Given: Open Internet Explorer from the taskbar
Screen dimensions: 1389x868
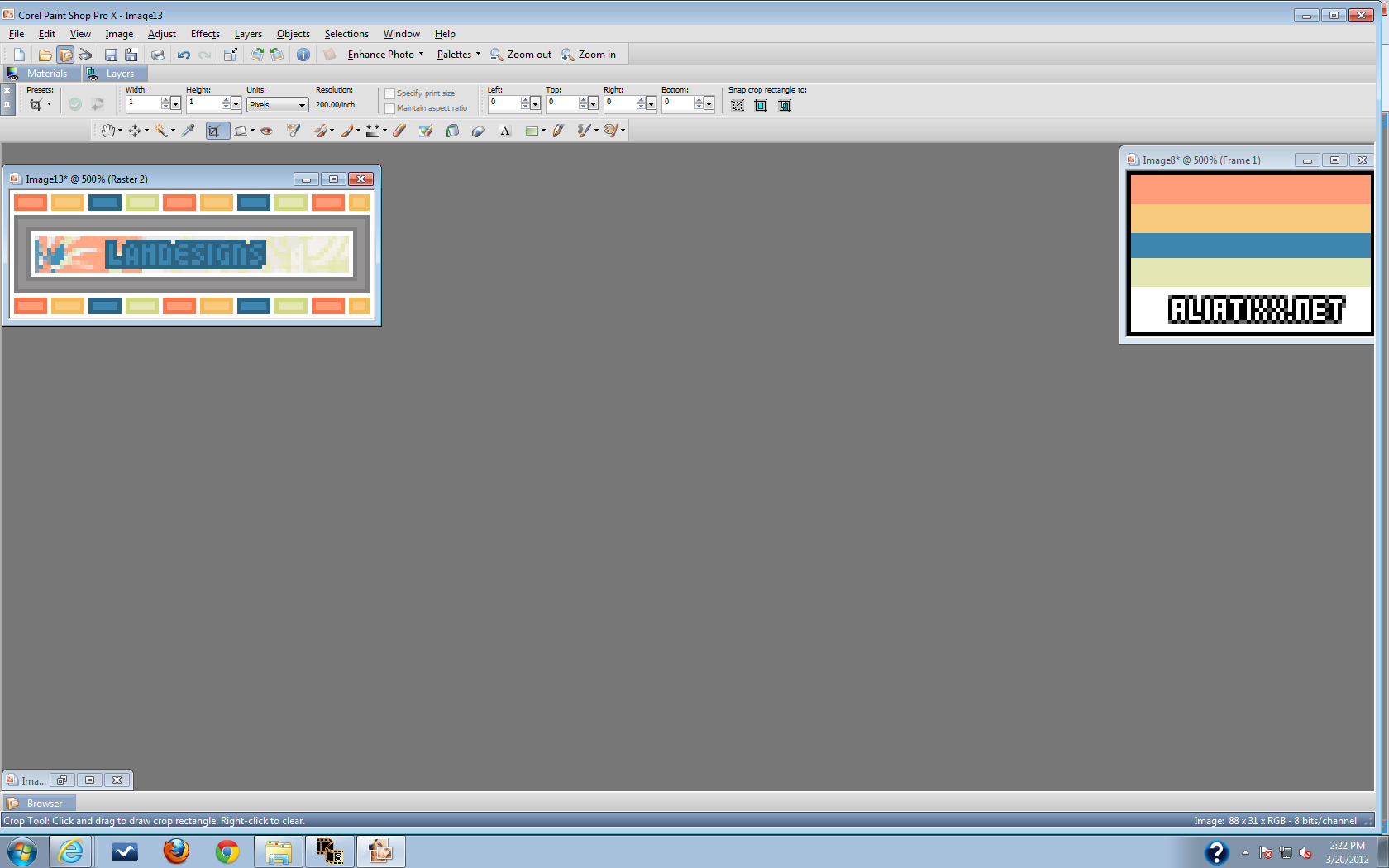Looking at the screenshot, I should 71,851.
